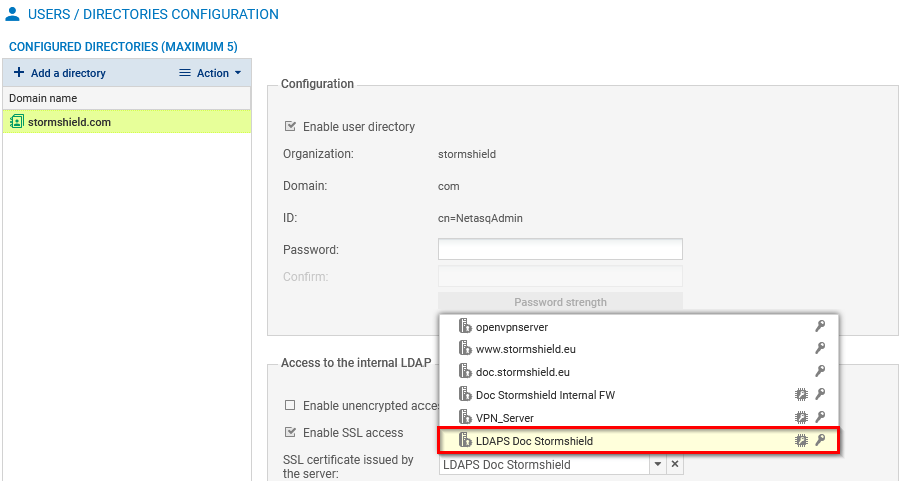Viewport: 900px width, 481px height.
Task: Expand the SSL certificate dropdown arrow
Action: click(657, 465)
